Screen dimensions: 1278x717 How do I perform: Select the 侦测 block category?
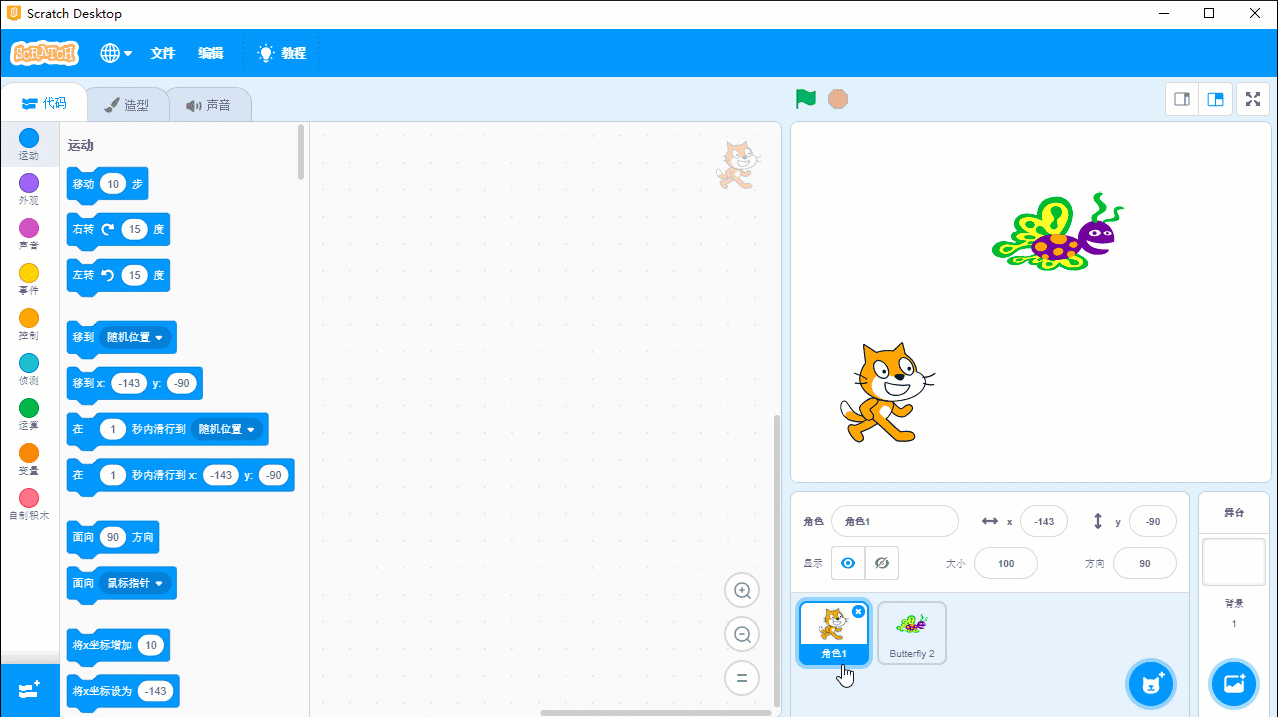[29, 369]
